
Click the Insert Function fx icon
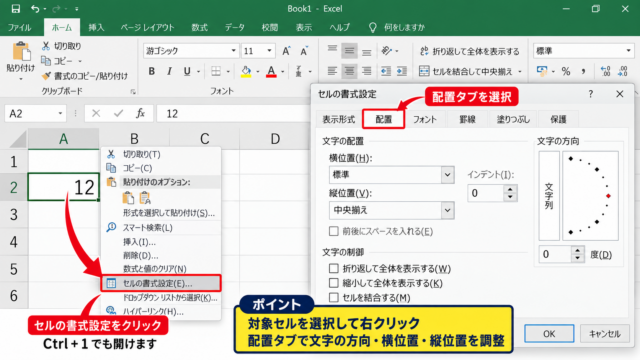pos(140,113)
